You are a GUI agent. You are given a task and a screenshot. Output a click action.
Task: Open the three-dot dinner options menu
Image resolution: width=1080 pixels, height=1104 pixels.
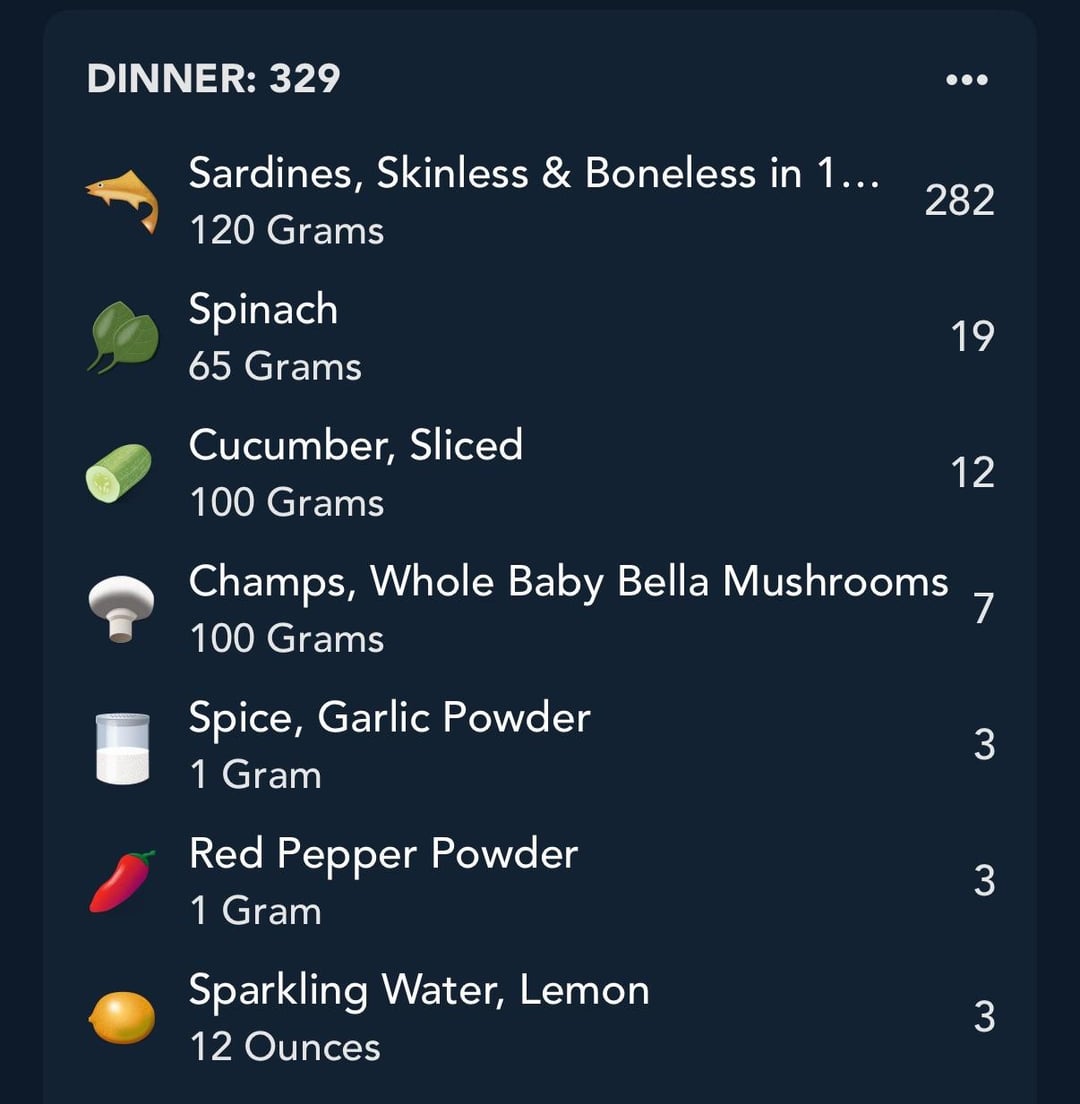[x=967, y=80]
